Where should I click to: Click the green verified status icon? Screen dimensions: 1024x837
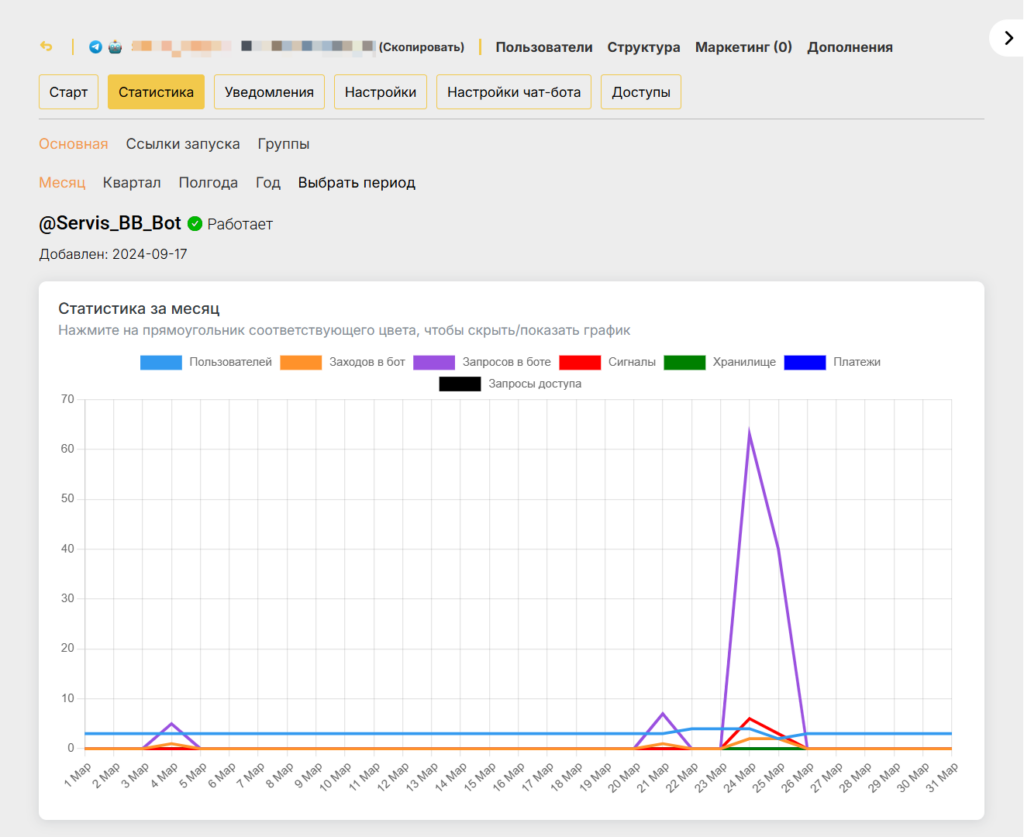[x=195, y=223]
